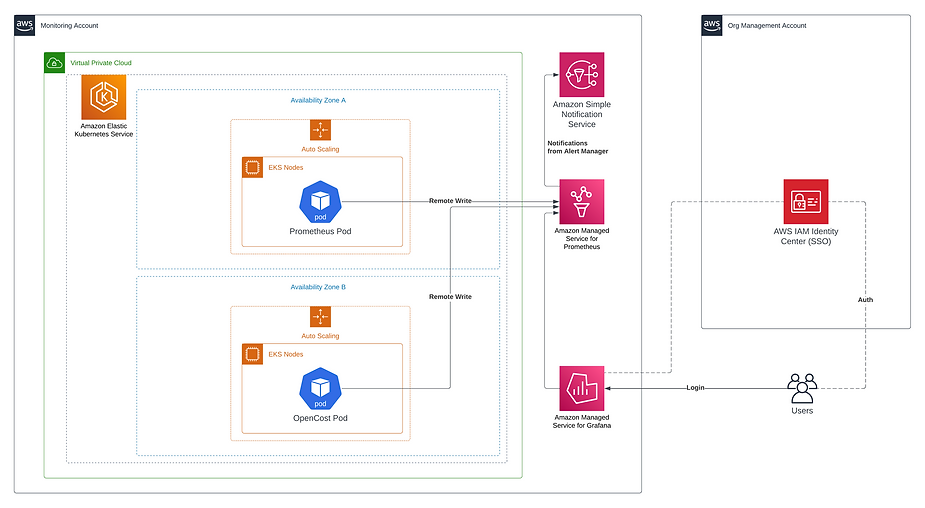Click Amazon Managed Service for Grafana text
This screenshot has width=925, height=508.
582,421
